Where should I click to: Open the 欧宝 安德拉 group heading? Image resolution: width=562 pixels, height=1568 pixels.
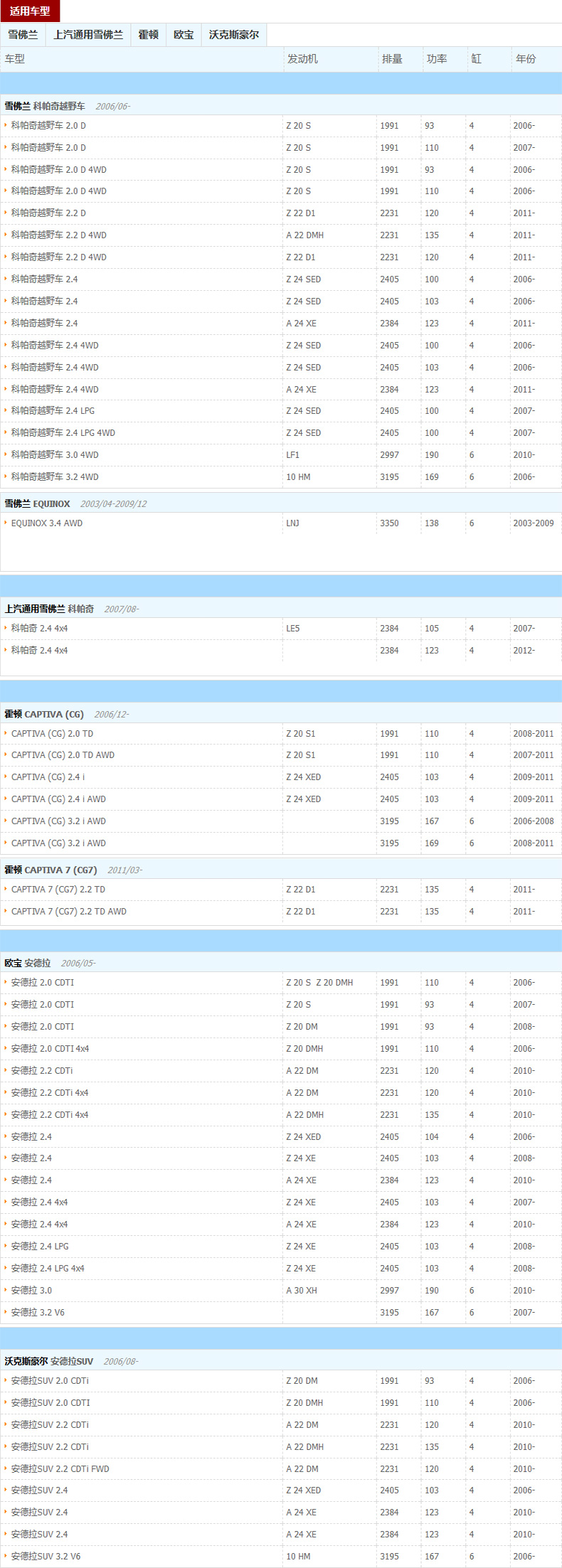click(x=28, y=963)
